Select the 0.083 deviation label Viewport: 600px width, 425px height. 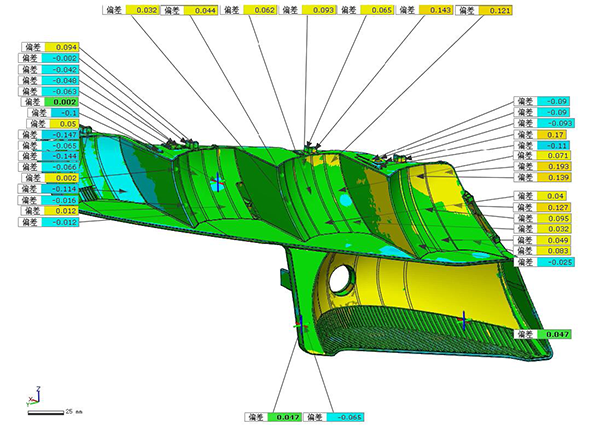(x=555, y=251)
